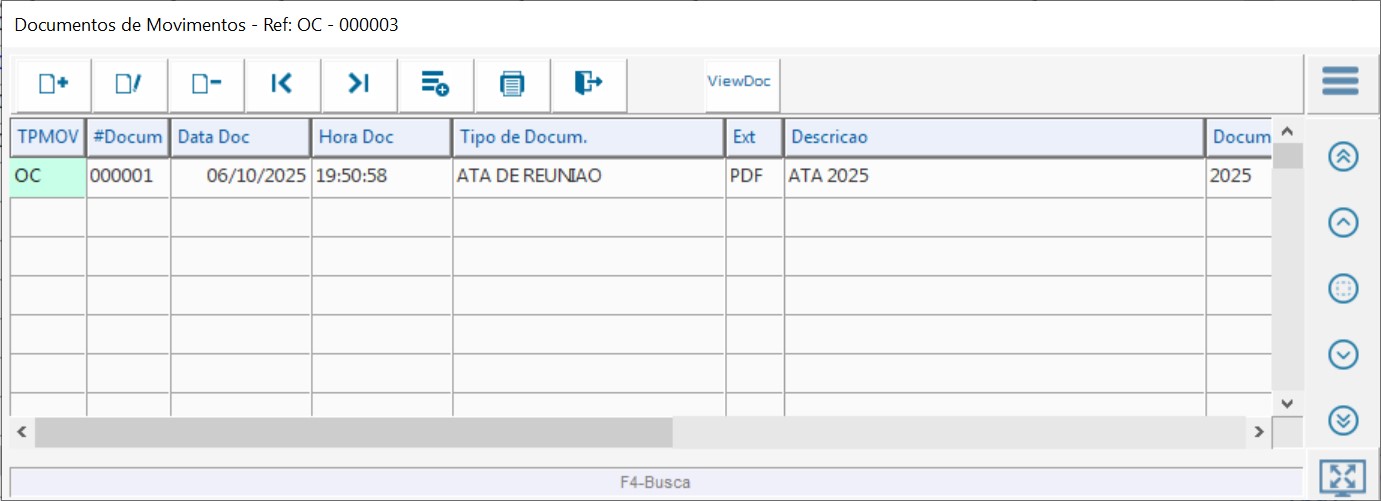Open the ViewDoc viewer
Image resolution: width=1381 pixels, height=501 pixels.
[x=739, y=82]
